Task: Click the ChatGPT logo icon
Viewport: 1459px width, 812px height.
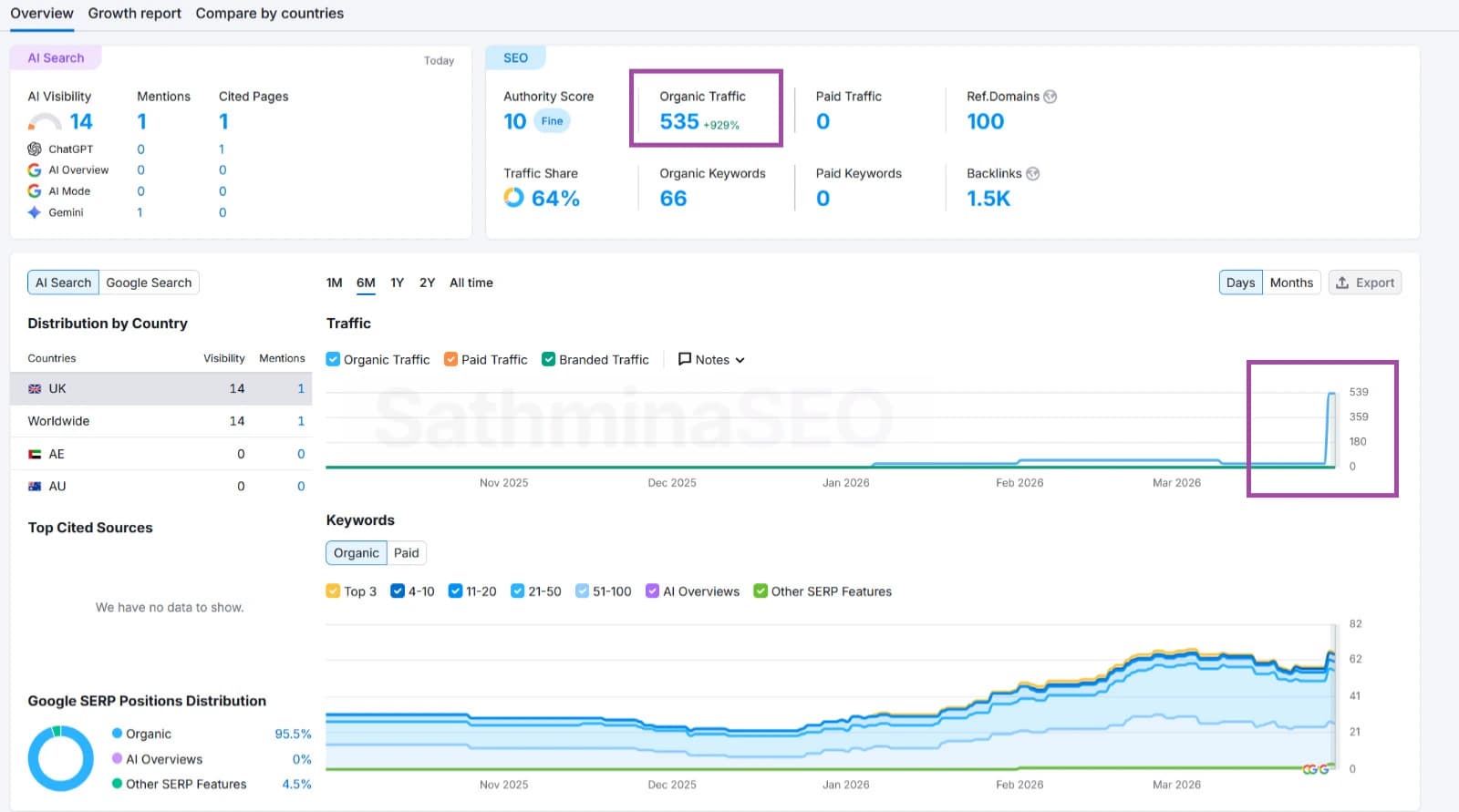Action: [x=35, y=149]
